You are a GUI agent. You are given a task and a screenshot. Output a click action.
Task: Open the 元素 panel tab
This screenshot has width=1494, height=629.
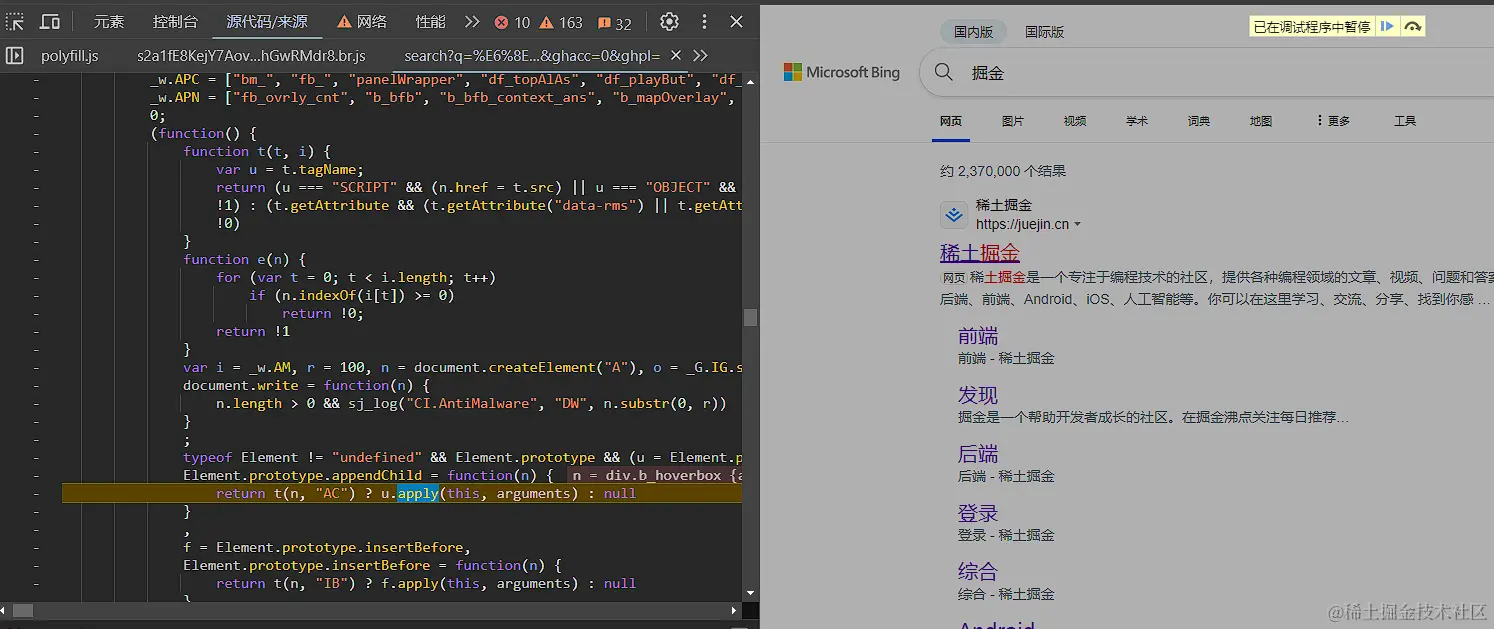pos(109,22)
